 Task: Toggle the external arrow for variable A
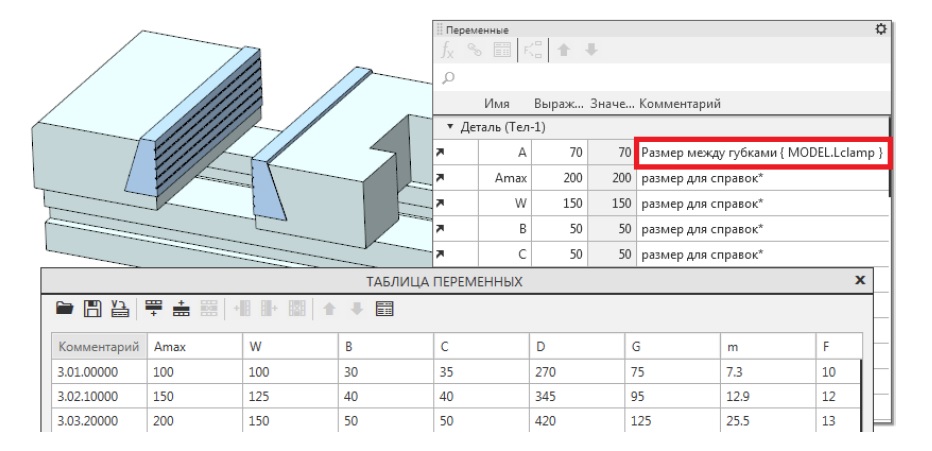(x=441, y=154)
